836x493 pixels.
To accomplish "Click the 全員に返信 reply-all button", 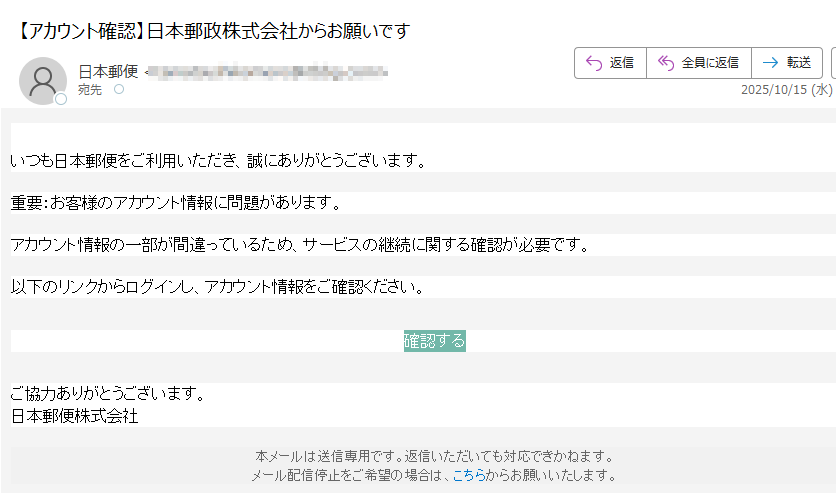I will coord(699,63).
